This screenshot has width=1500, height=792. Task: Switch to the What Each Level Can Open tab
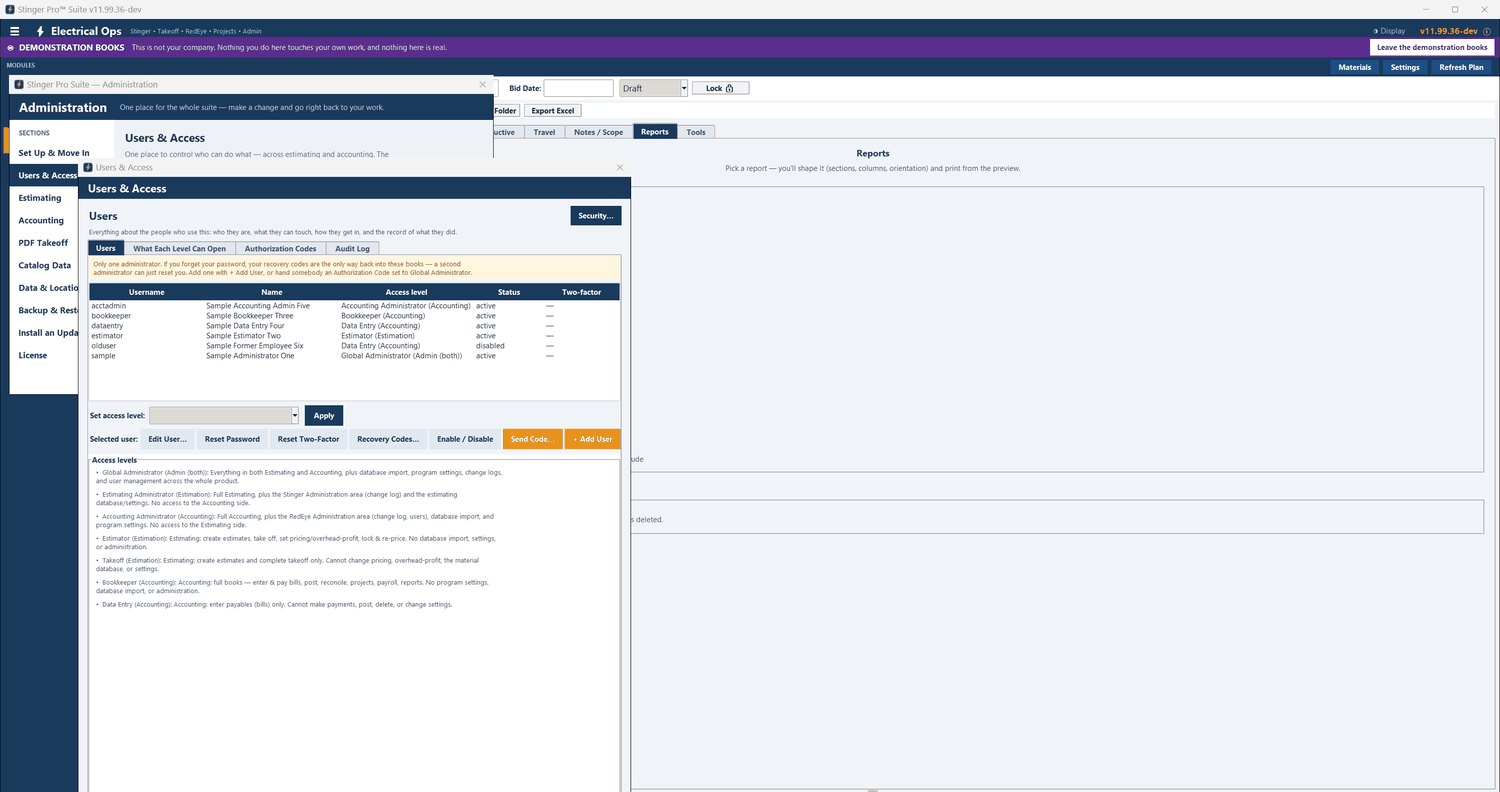click(x=180, y=248)
